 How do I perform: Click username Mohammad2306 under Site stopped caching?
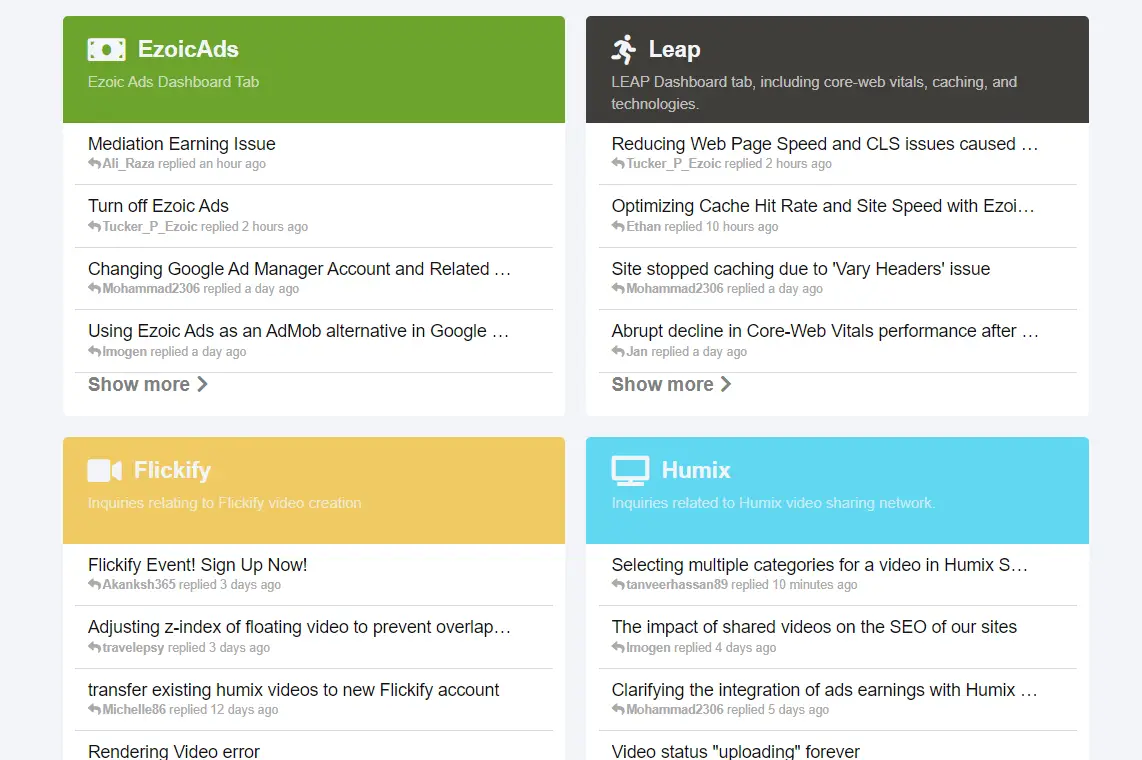click(x=674, y=289)
